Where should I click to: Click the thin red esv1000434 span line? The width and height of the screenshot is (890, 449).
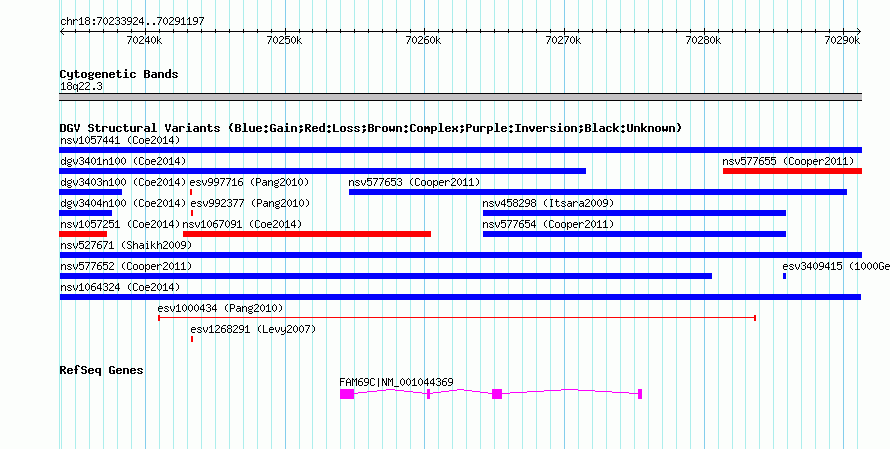(457, 318)
